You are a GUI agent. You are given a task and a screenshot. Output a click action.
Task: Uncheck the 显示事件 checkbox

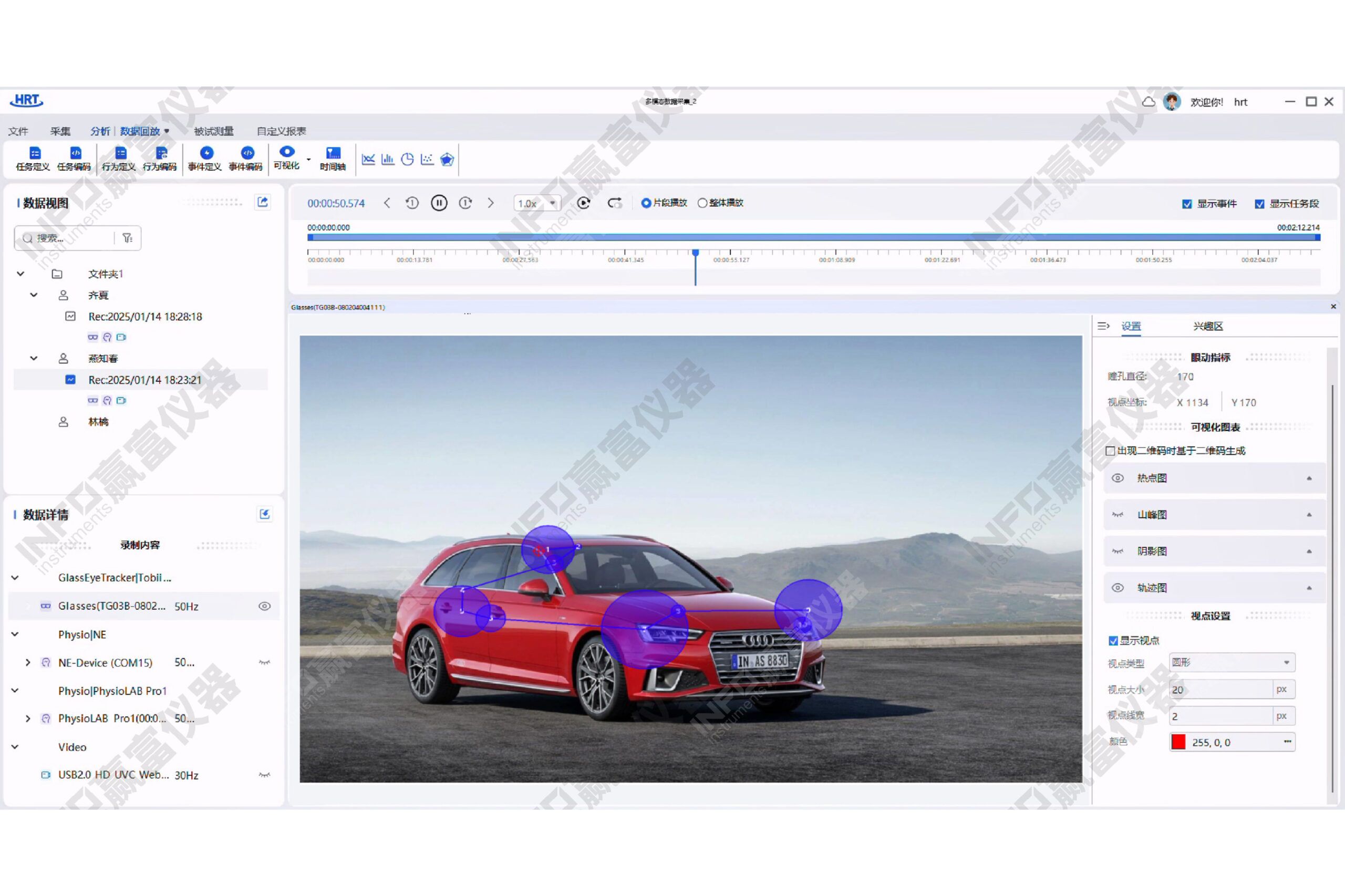pyautogui.click(x=1187, y=204)
